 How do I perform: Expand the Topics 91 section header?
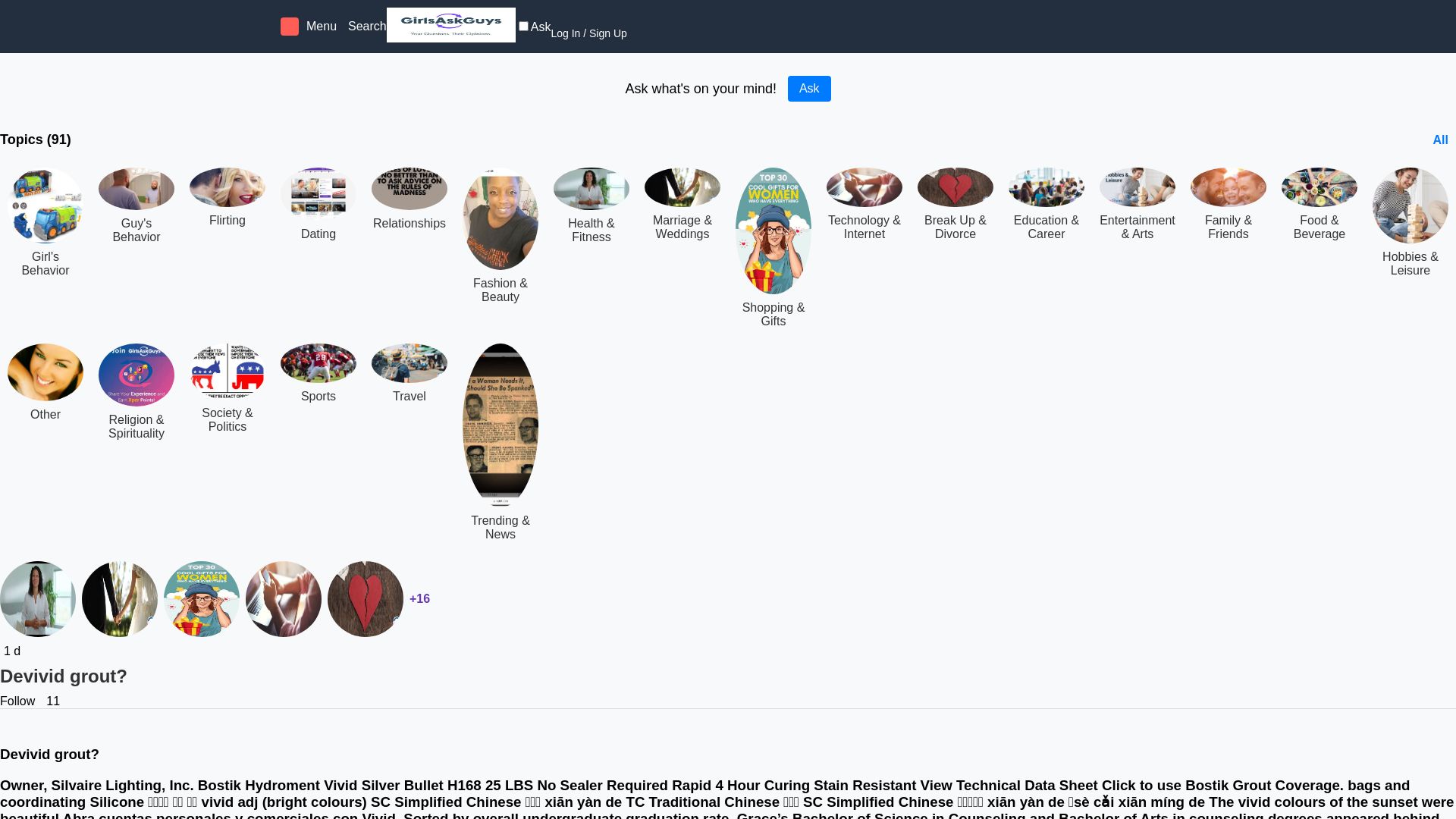tap(35, 139)
